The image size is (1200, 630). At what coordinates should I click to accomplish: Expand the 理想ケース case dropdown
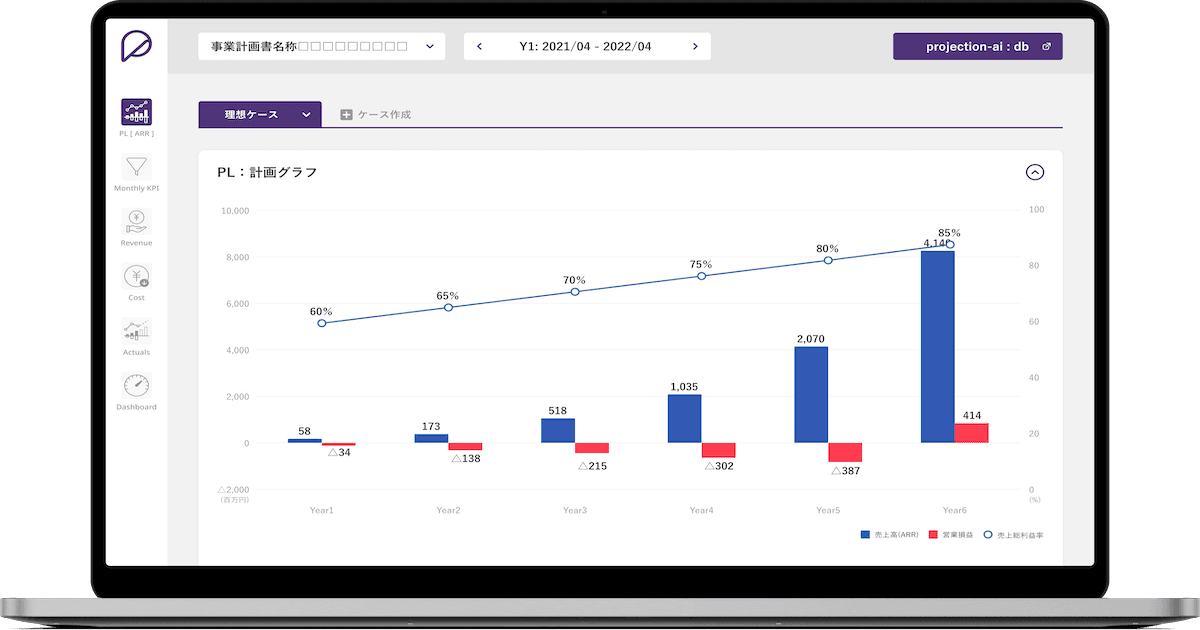click(307, 115)
